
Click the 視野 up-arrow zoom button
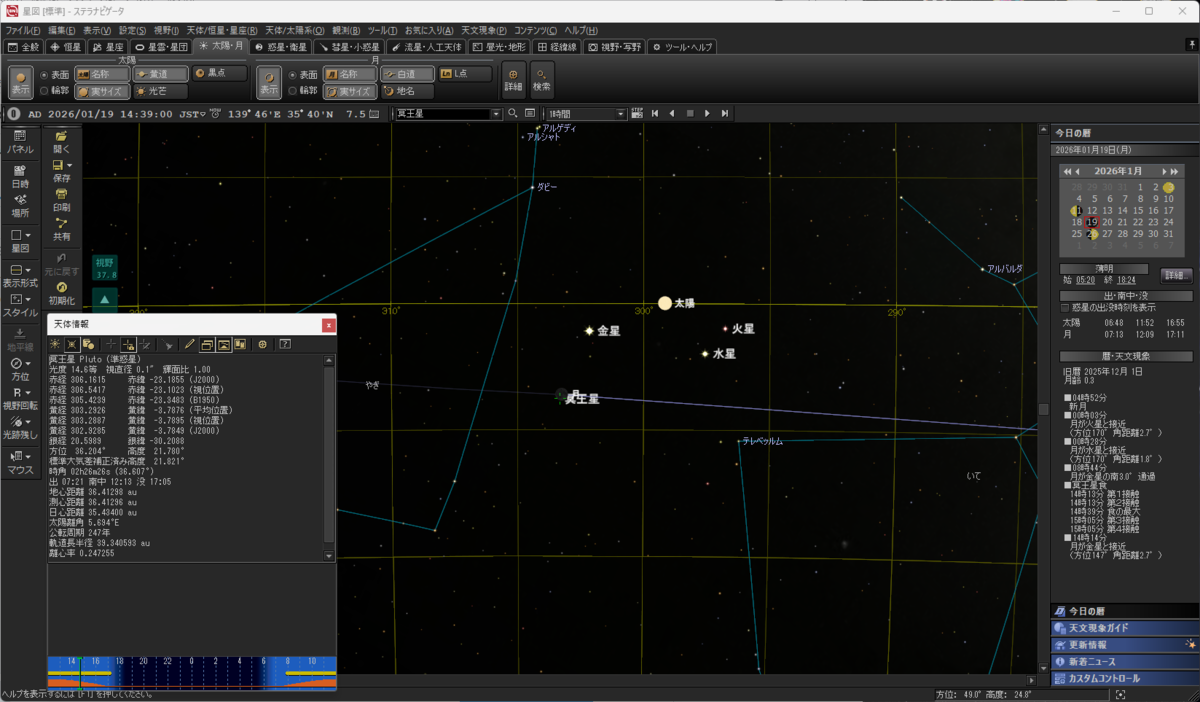[105, 299]
